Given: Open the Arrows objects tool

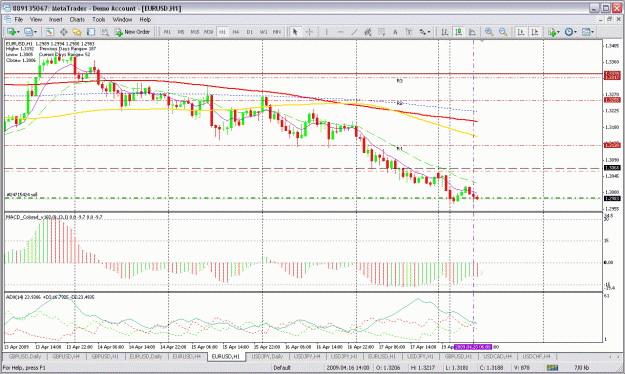Looking at the screenshot, I should tap(422, 32).
